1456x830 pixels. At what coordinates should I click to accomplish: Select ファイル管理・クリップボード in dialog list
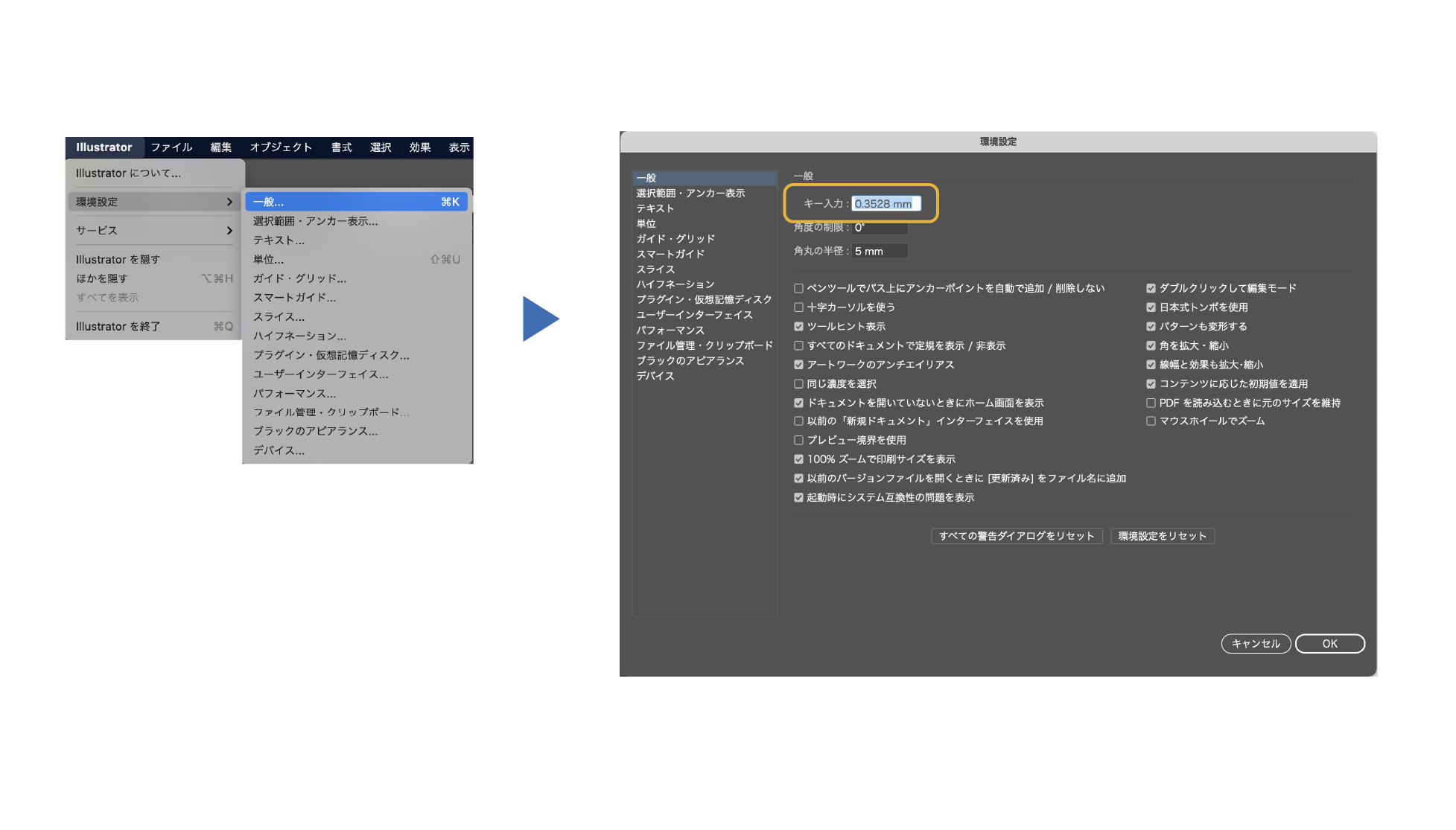point(704,345)
